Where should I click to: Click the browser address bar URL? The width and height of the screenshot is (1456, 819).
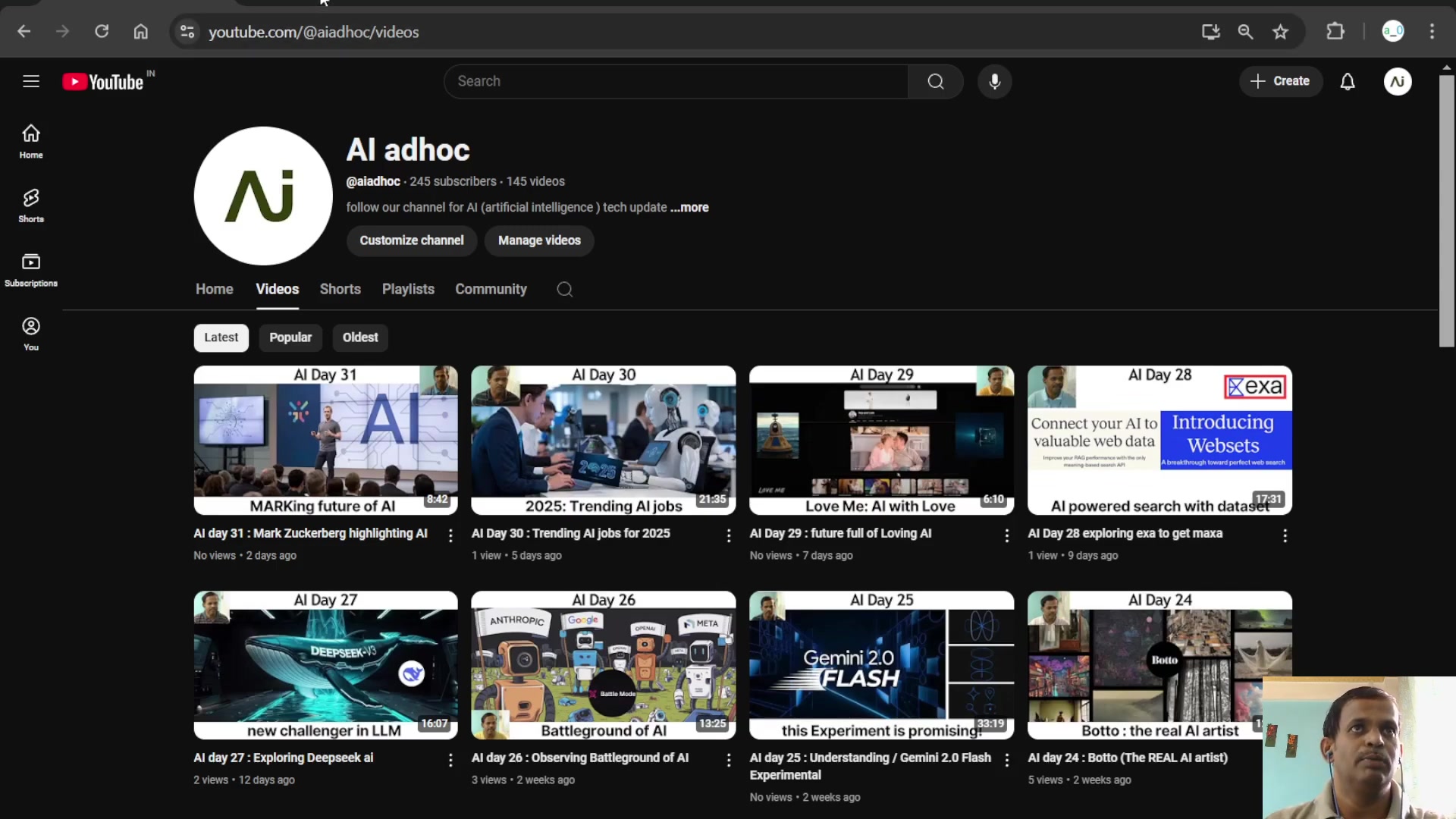(x=314, y=32)
